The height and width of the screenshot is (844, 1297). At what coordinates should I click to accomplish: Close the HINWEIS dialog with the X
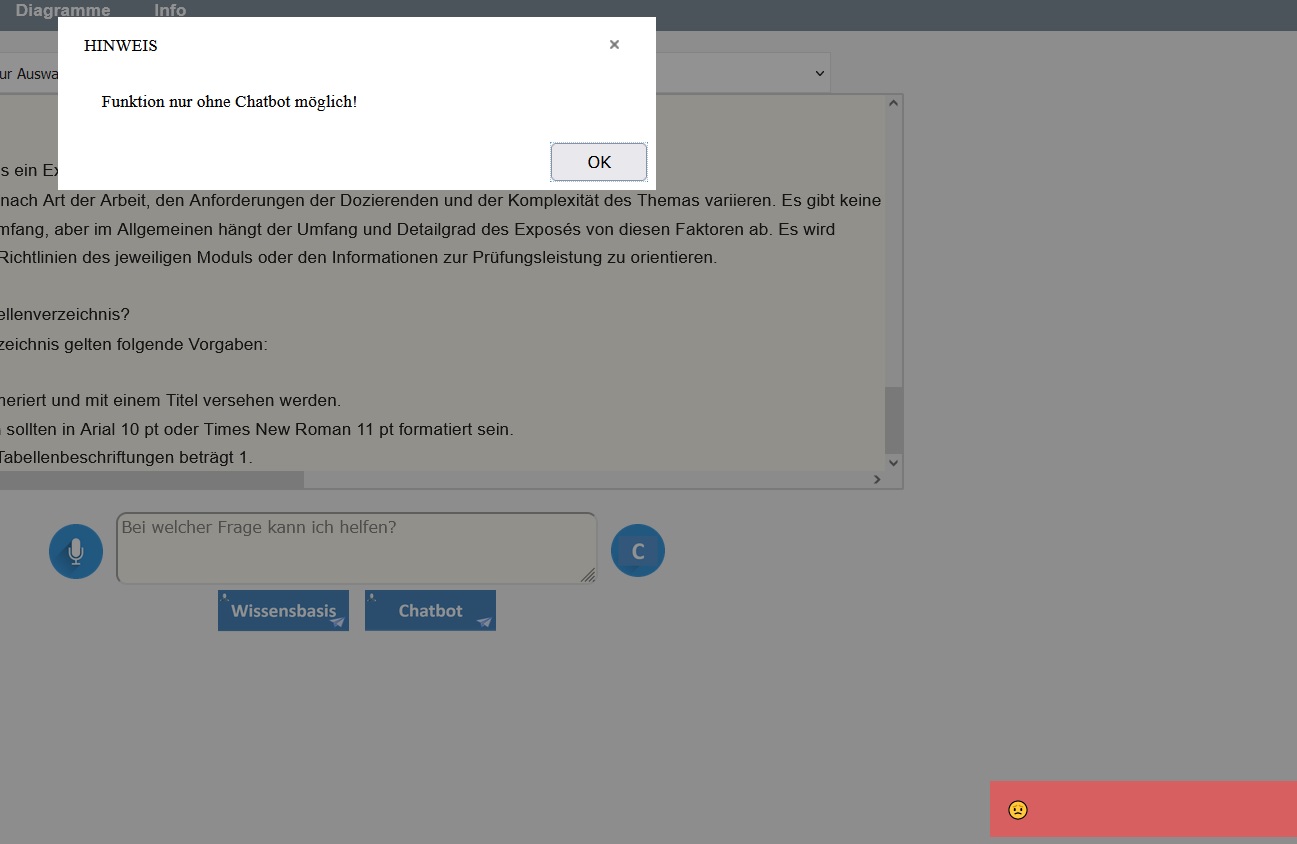click(x=614, y=45)
